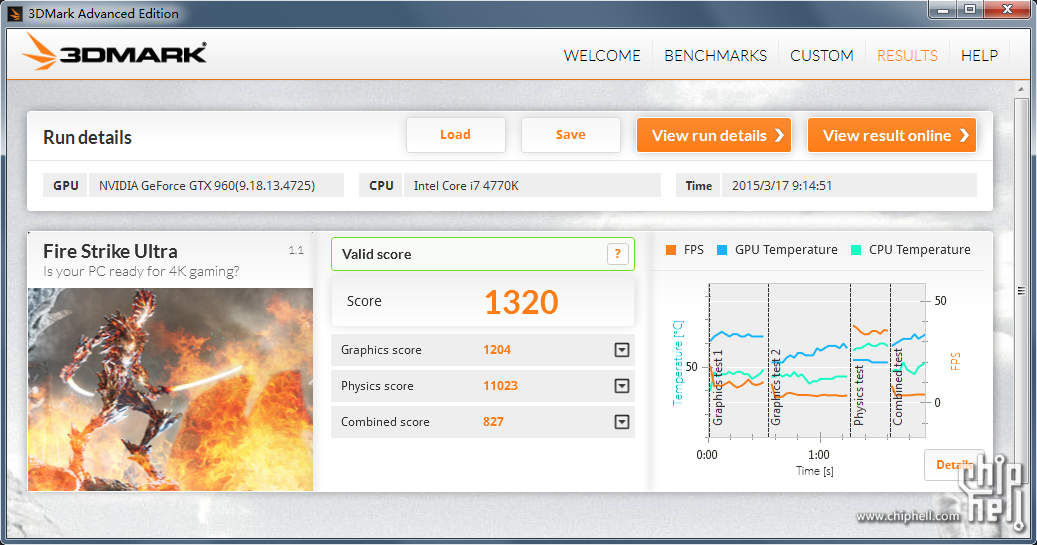
Task: Select the RESULTS tab
Action: click(907, 56)
